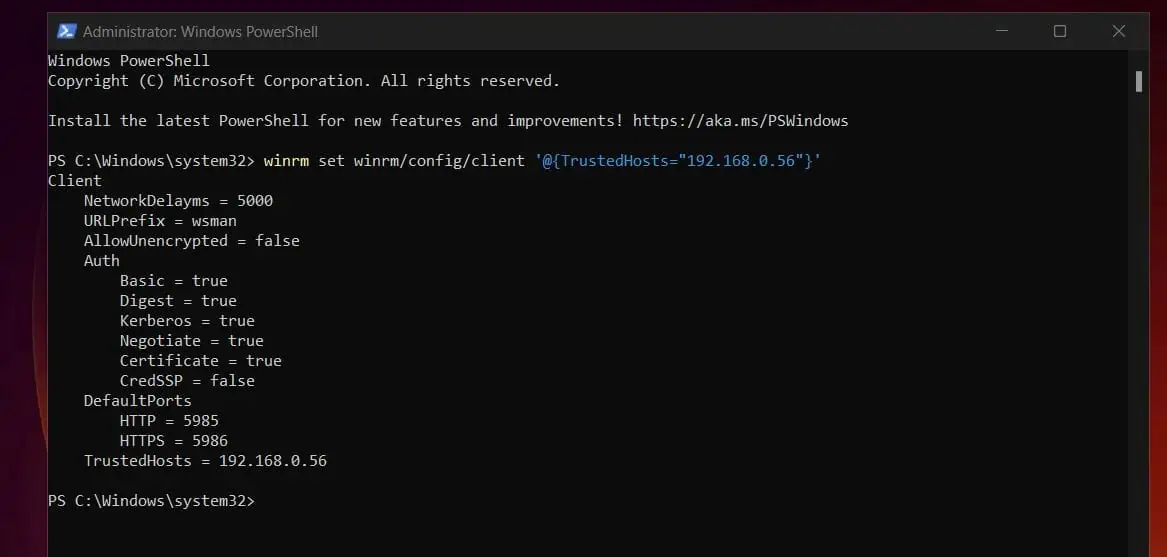Click the window title 'Administrator: Windows PowerShell'
Viewport: 1167px width, 557px height.
[200, 32]
